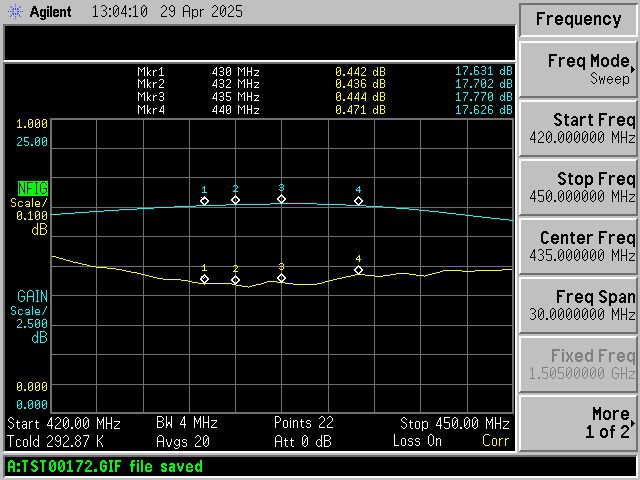Select cyan gain marker 3 diamond

[282, 199]
